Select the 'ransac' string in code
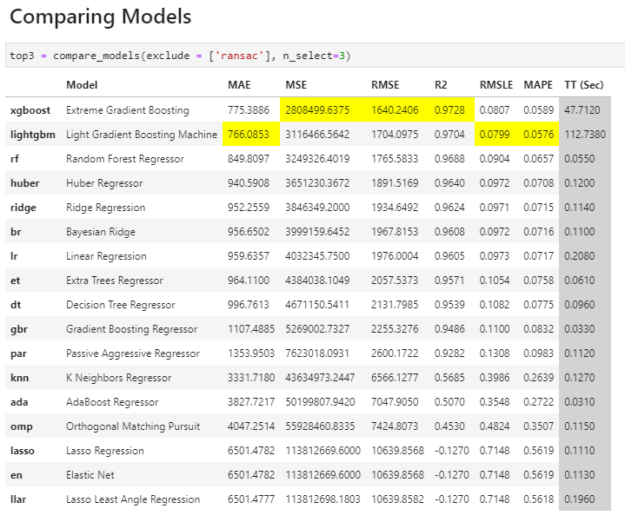The width and height of the screenshot is (625, 522). point(240,55)
